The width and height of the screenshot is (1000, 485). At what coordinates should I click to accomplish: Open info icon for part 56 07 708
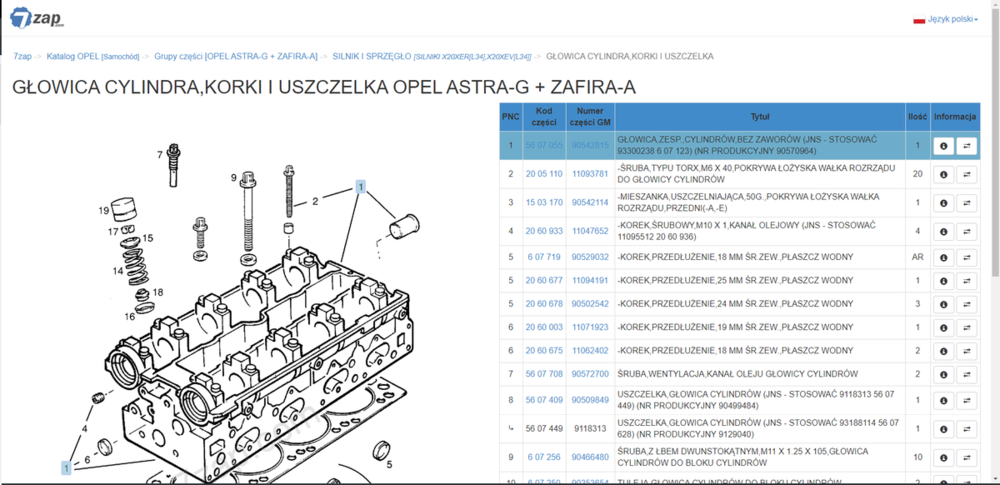click(942, 374)
